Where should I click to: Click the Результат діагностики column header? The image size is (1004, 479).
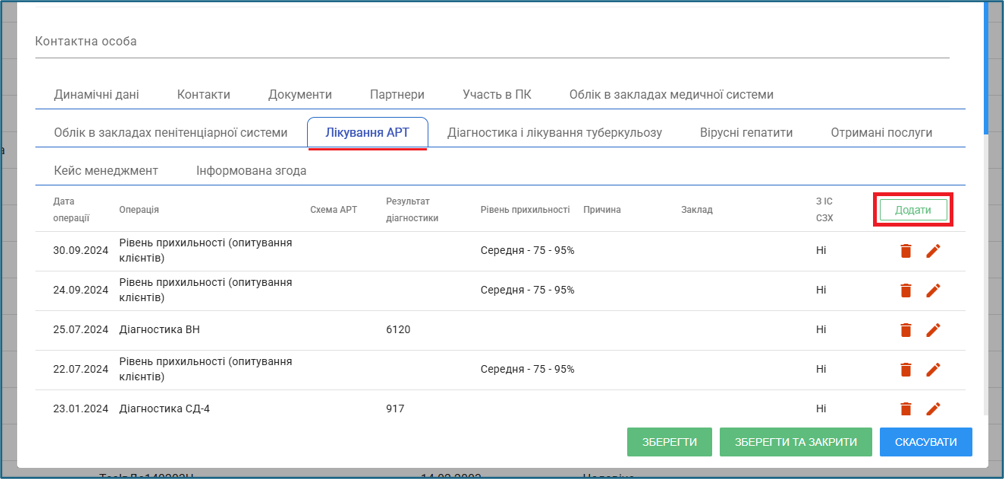click(x=412, y=209)
